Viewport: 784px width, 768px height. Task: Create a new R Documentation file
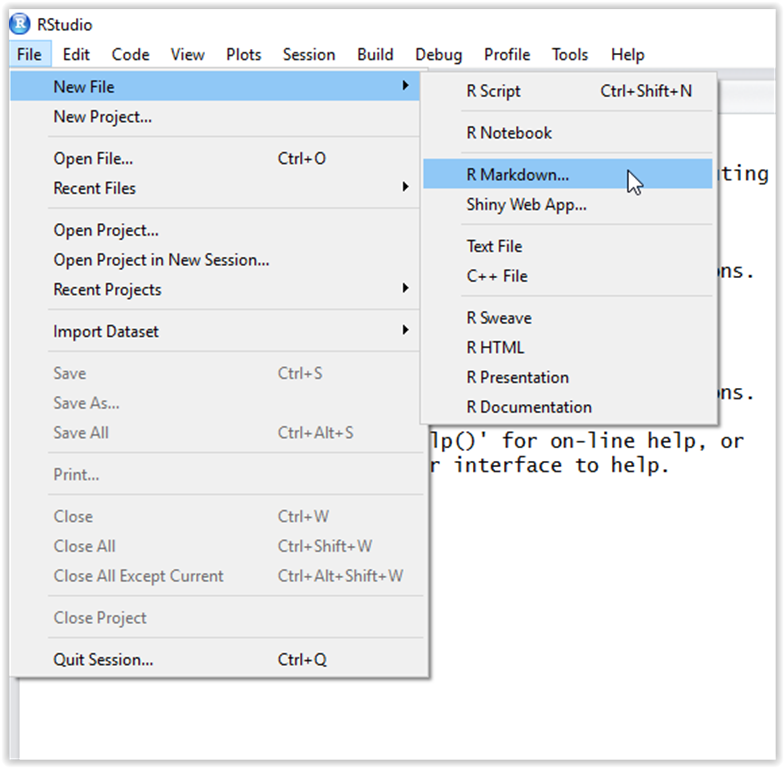pyautogui.click(x=568, y=407)
